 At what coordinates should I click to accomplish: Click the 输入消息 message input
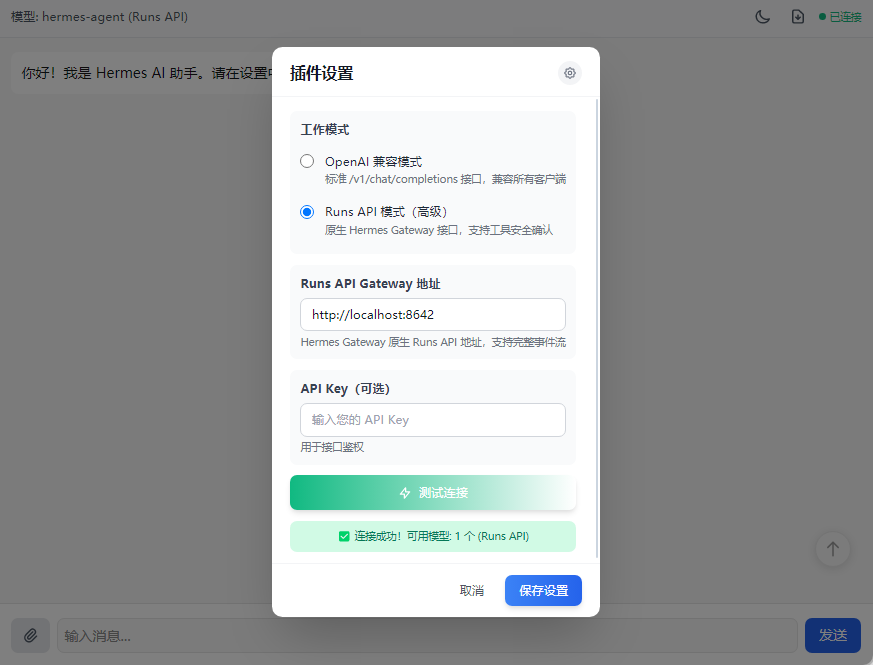(x=427, y=635)
